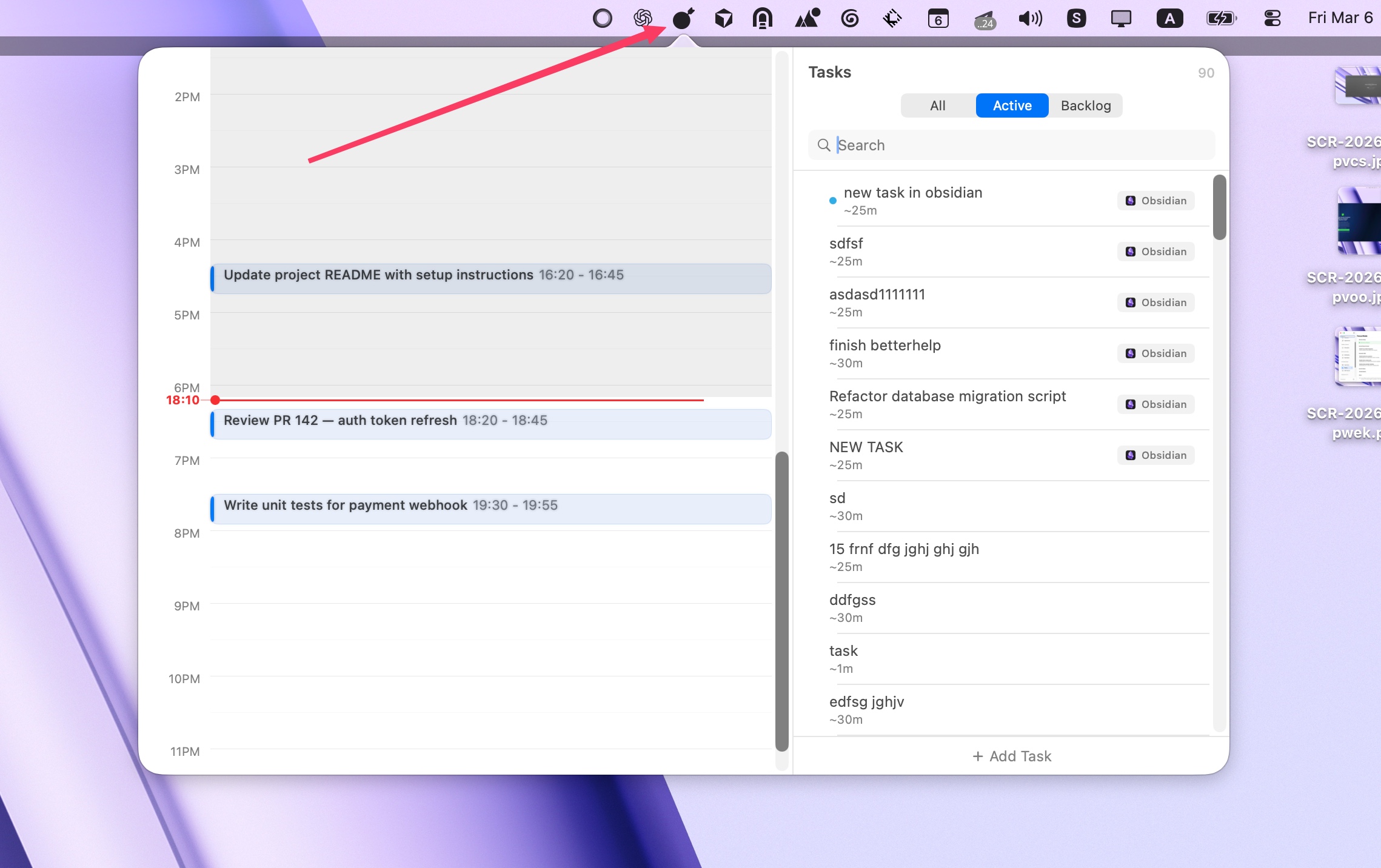Switch task filter to All
The image size is (1381, 868).
tap(937, 105)
